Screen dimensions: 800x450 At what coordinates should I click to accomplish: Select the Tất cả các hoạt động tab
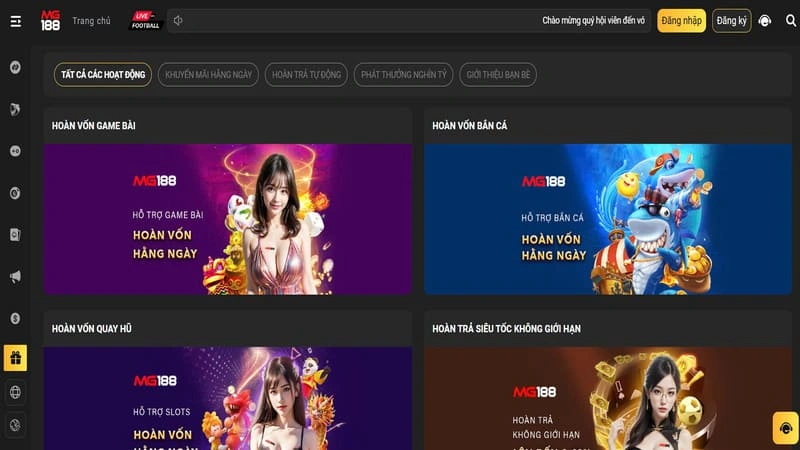[103, 74]
